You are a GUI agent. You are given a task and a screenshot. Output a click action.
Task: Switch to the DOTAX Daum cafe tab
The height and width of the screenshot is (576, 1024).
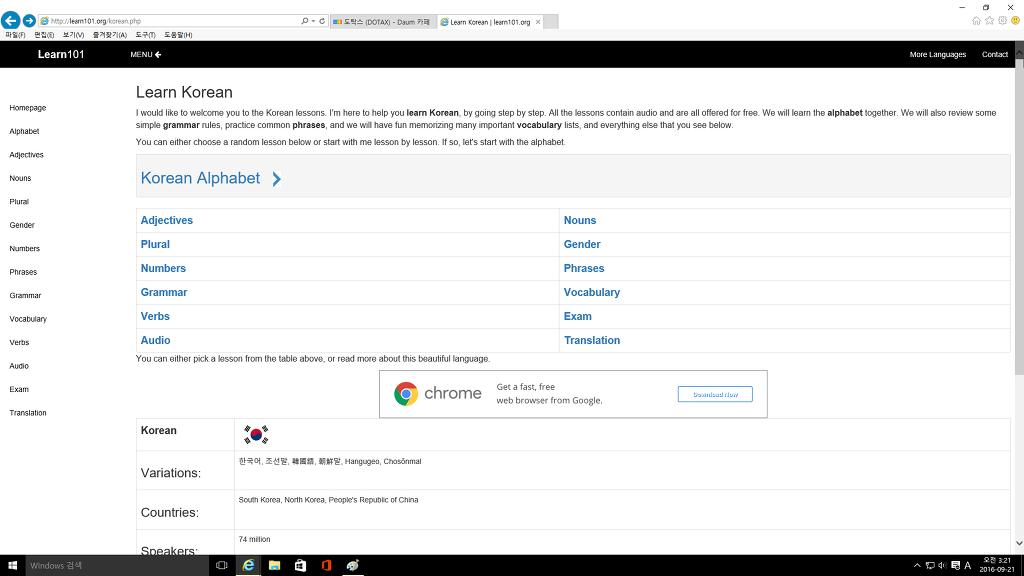(x=383, y=22)
